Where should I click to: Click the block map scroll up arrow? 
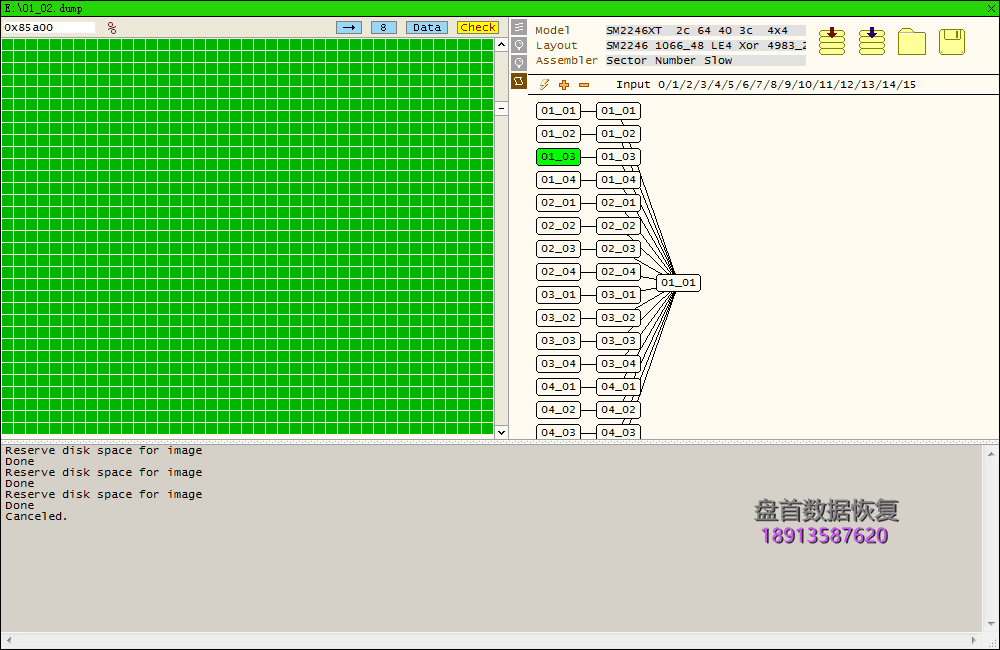click(x=501, y=45)
